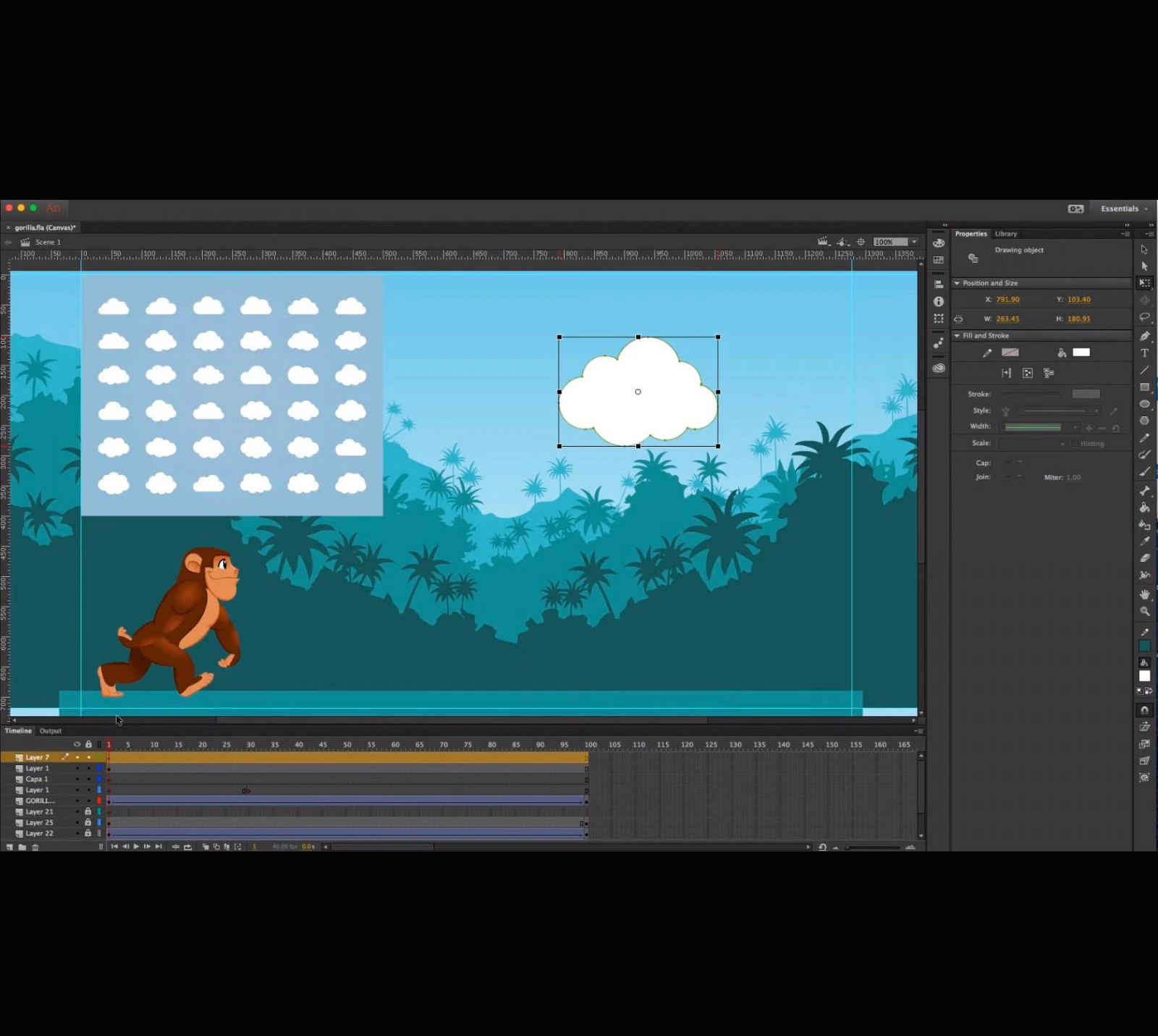This screenshot has height=1036, width=1158.
Task: Select the Subselection tool
Action: [x=1144, y=266]
